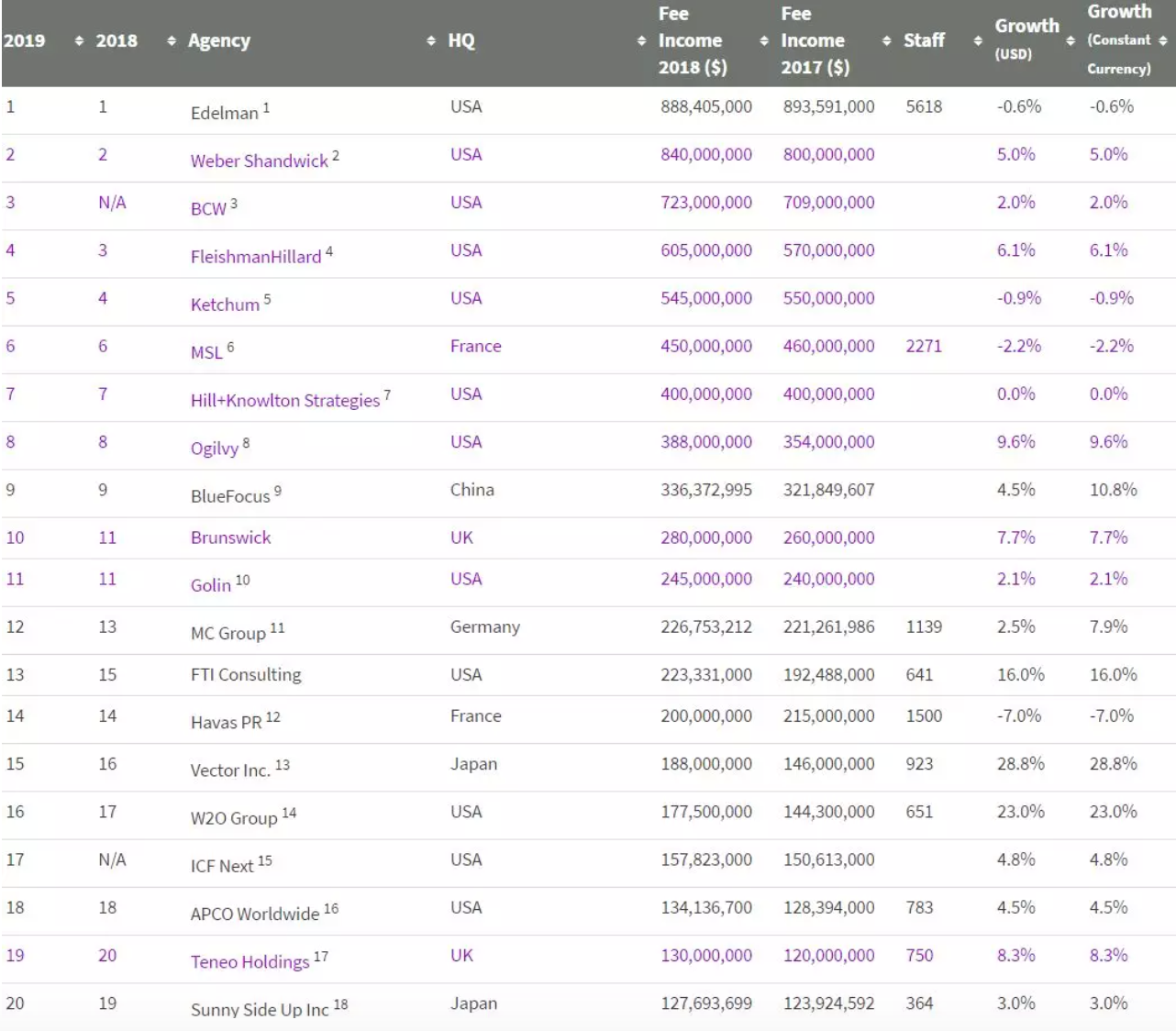Click MC Group's Germany HQ cell
1176x1031 pixels.
point(485,626)
